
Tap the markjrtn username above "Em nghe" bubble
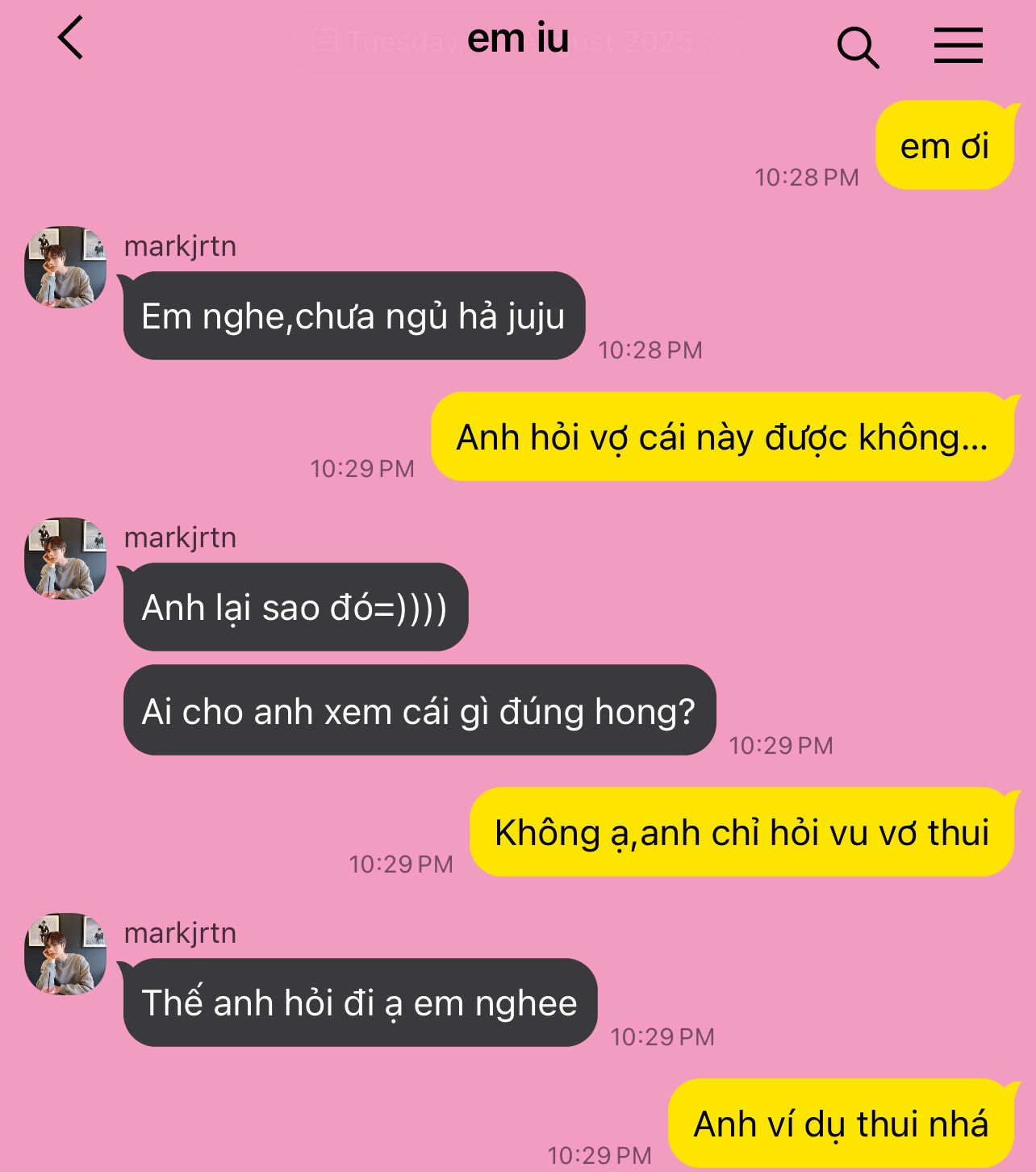click(180, 246)
